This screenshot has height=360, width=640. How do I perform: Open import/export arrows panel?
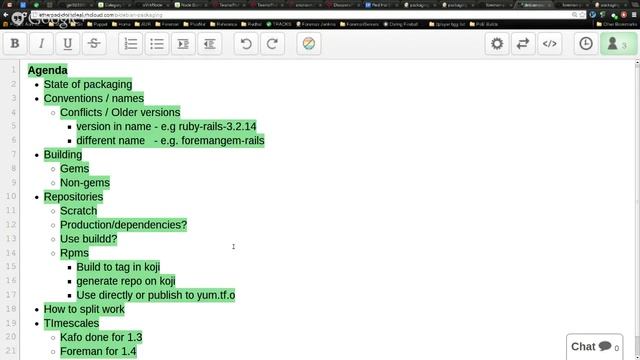point(523,44)
